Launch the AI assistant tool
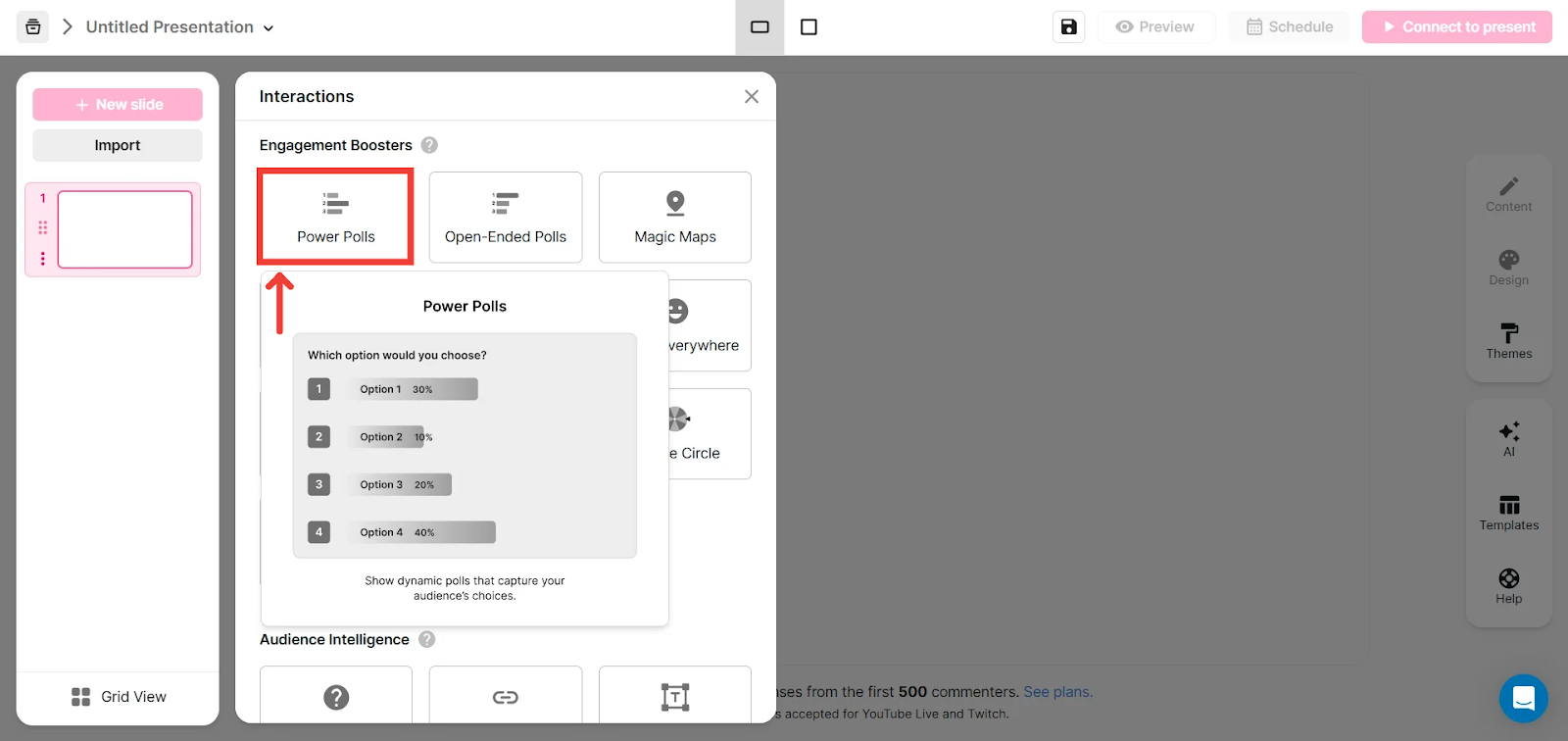This screenshot has height=741, width=1568. 1508,439
